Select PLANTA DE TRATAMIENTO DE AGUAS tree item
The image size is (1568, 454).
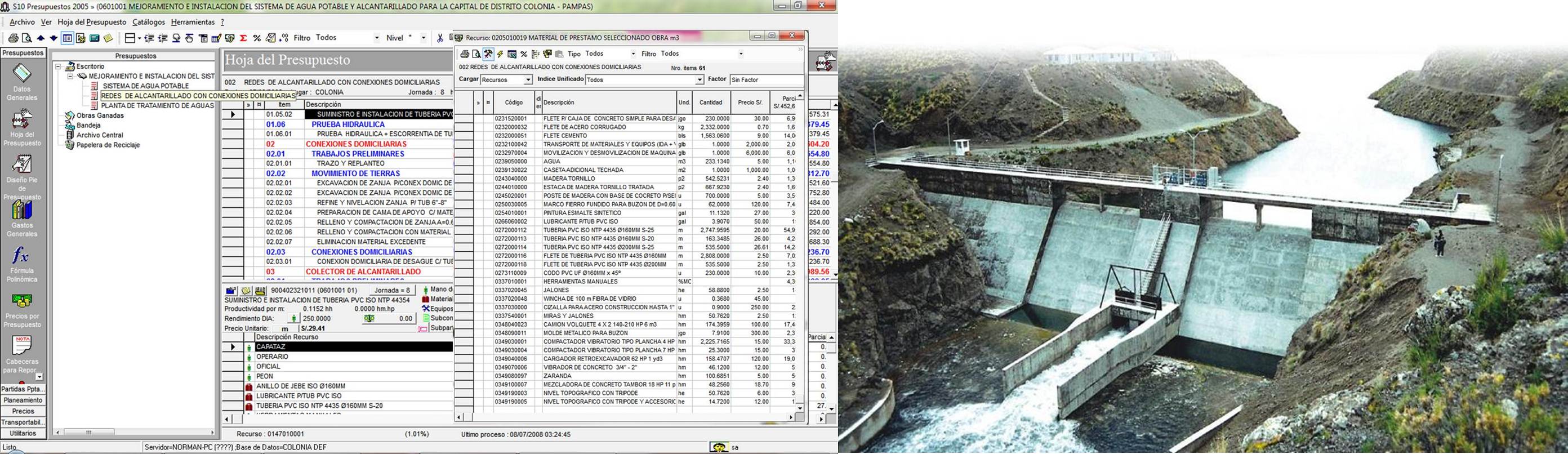click(157, 106)
